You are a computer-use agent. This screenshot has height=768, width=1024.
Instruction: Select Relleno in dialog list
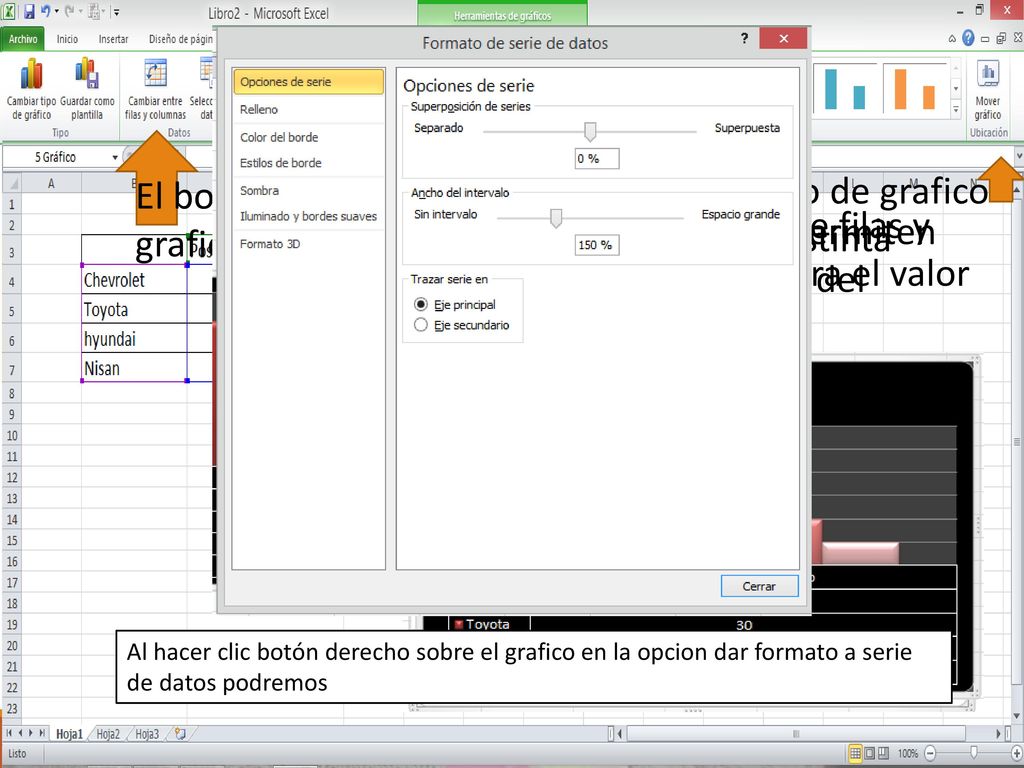(308, 110)
